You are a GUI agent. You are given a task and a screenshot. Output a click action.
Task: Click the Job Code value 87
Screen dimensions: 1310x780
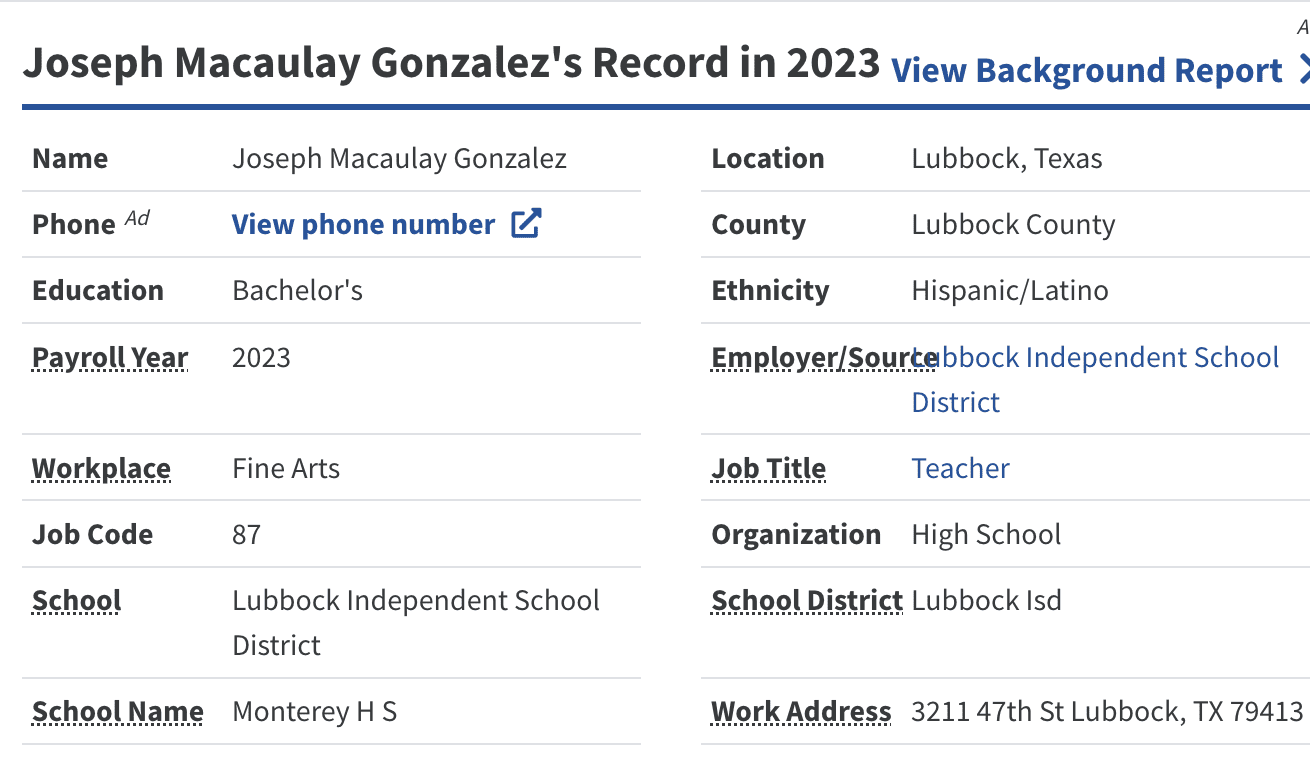click(246, 534)
